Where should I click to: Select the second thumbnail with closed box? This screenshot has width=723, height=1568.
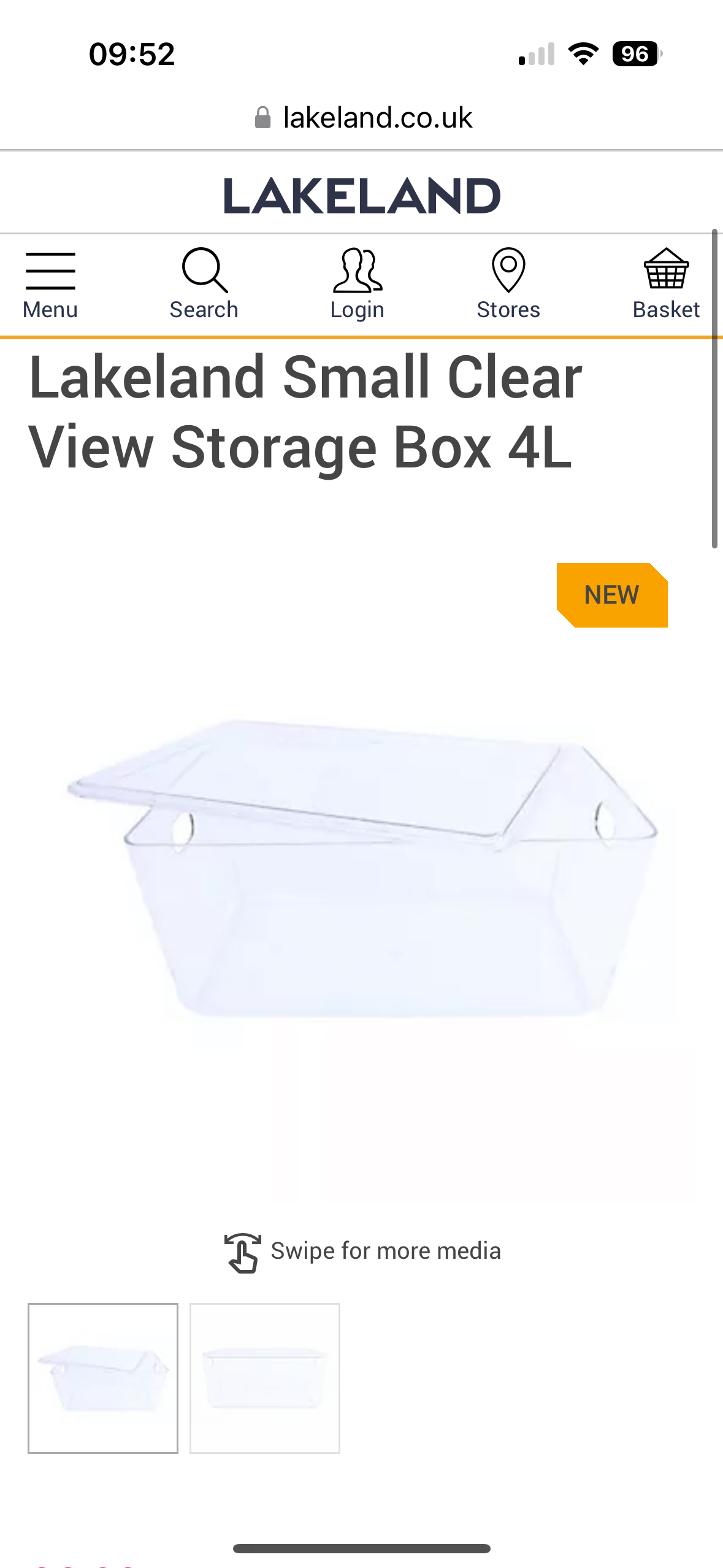(265, 1378)
